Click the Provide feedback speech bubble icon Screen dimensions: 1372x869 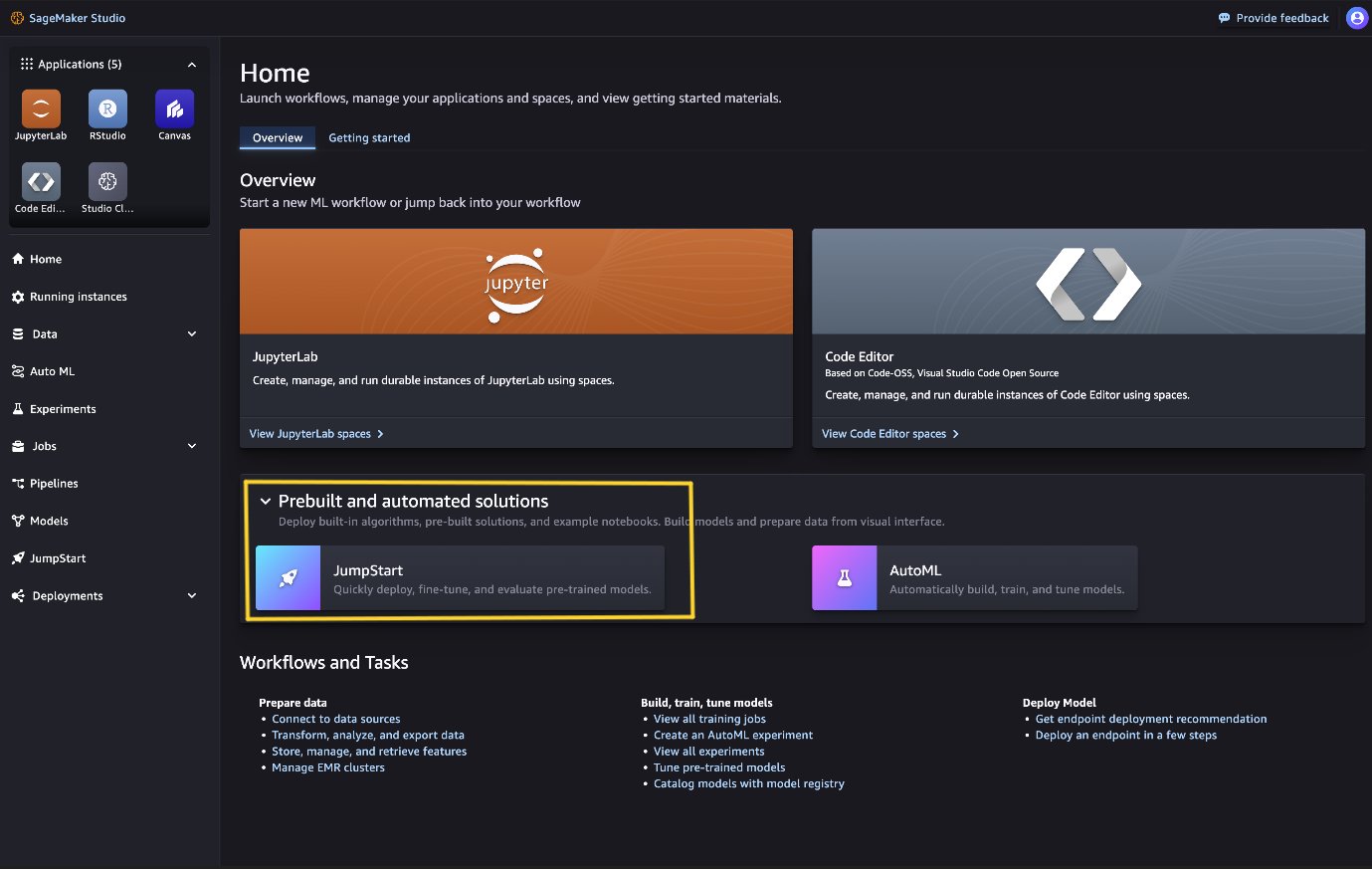point(1224,18)
